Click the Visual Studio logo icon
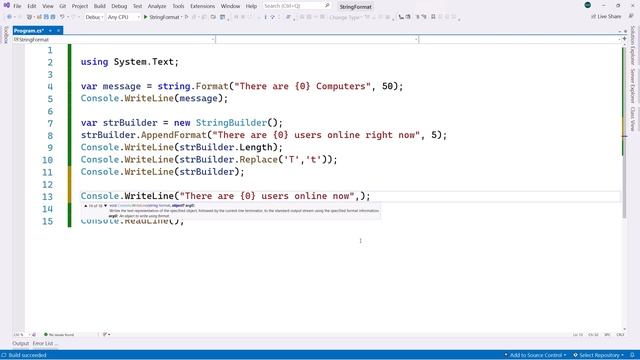Image resolution: width=640 pixels, height=360 pixels. click(x=7, y=5)
